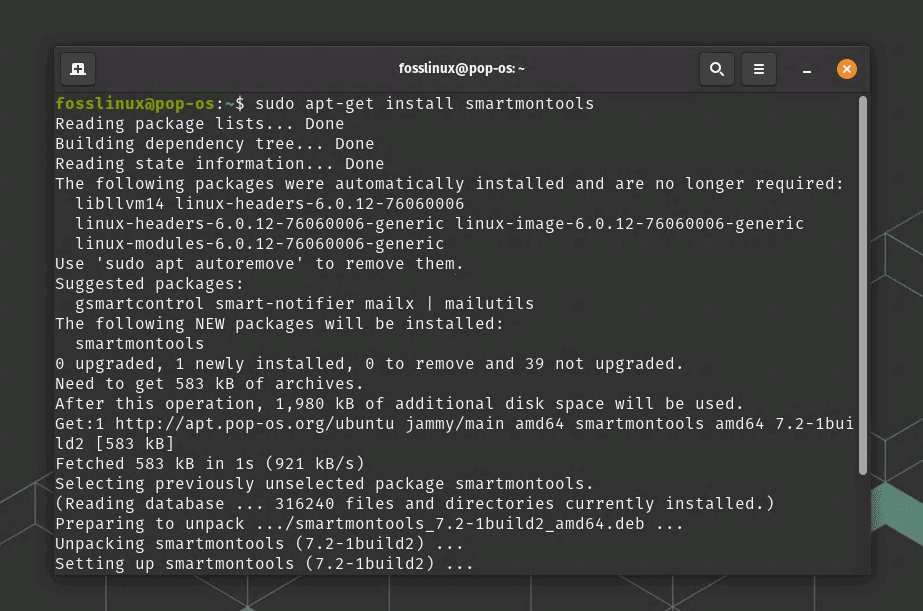Click the line 'The following NEW packages will be installed:'
Viewport: 923px width, 611px height.
point(280,324)
